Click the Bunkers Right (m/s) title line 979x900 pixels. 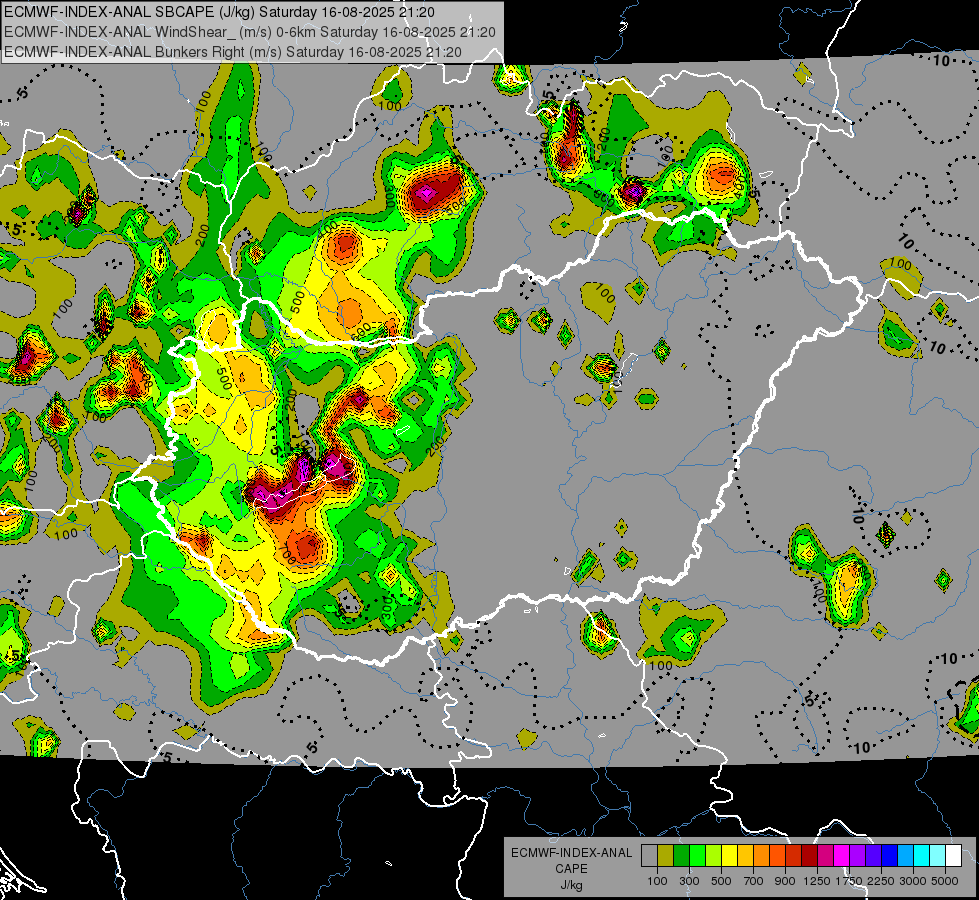[x=233, y=52]
